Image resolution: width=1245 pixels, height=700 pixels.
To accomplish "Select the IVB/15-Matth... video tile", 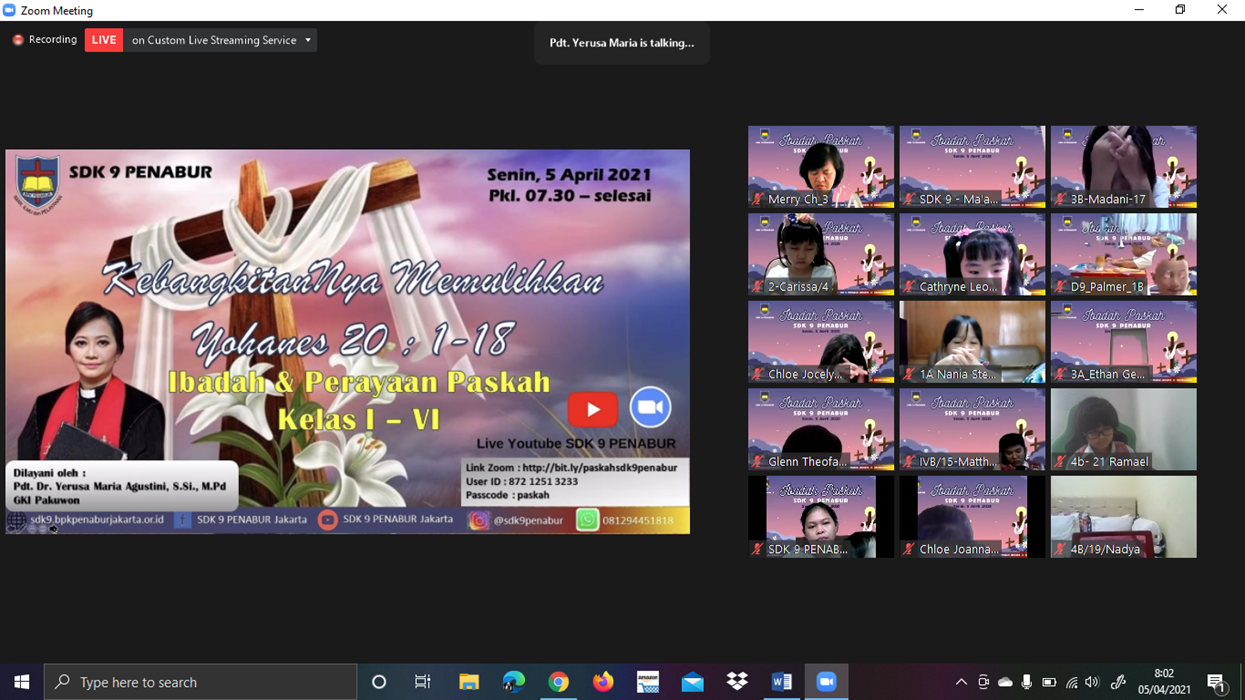I will click(972, 429).
